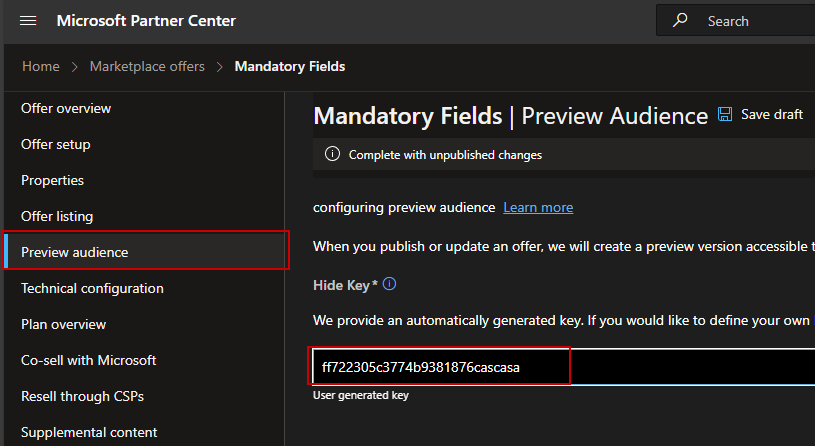
Task: Click the status info circle icon
Action: click(332, 154)
